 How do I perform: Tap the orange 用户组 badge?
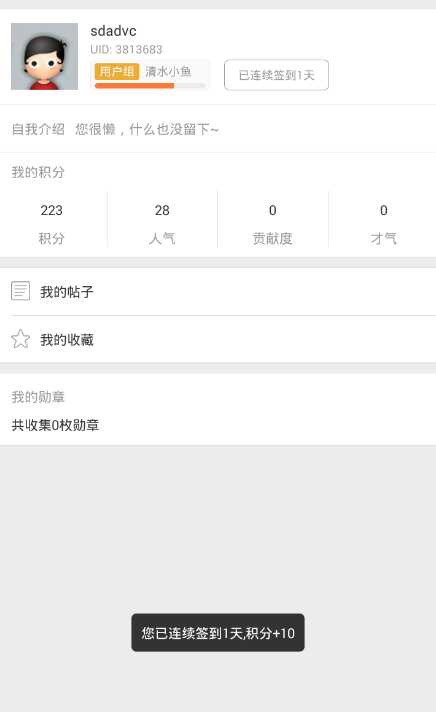coord(117,71)
